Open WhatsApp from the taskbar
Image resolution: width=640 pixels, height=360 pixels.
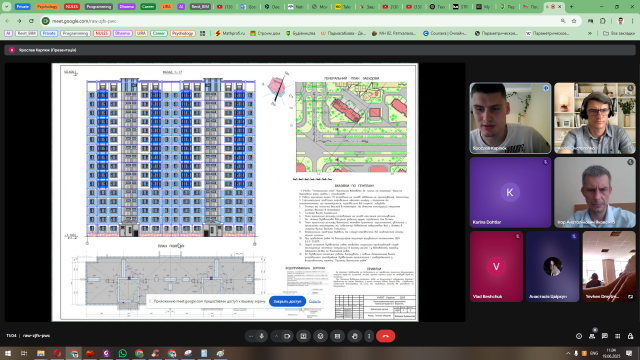122,353
